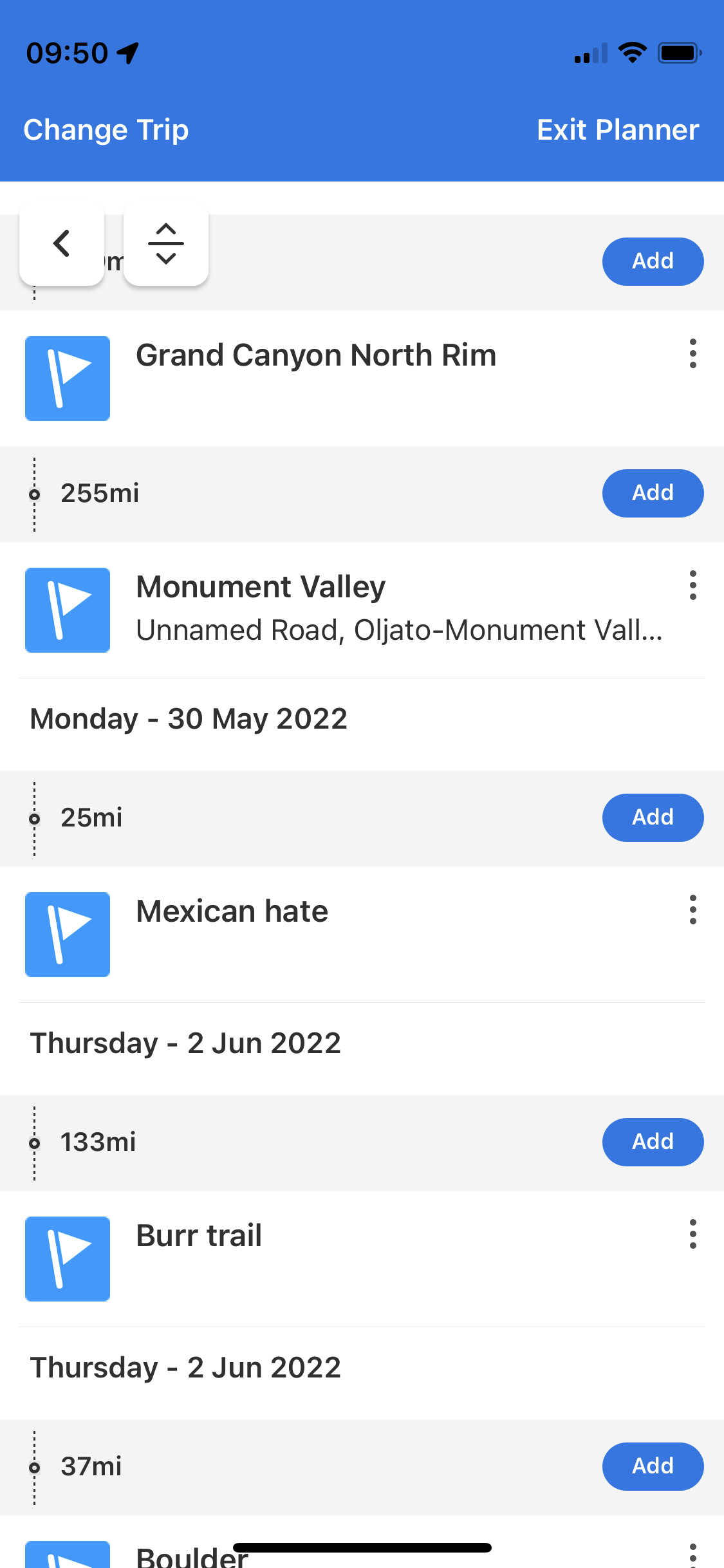
Task: Select the date under Mexican hate
Action: tap(185, 1043)
